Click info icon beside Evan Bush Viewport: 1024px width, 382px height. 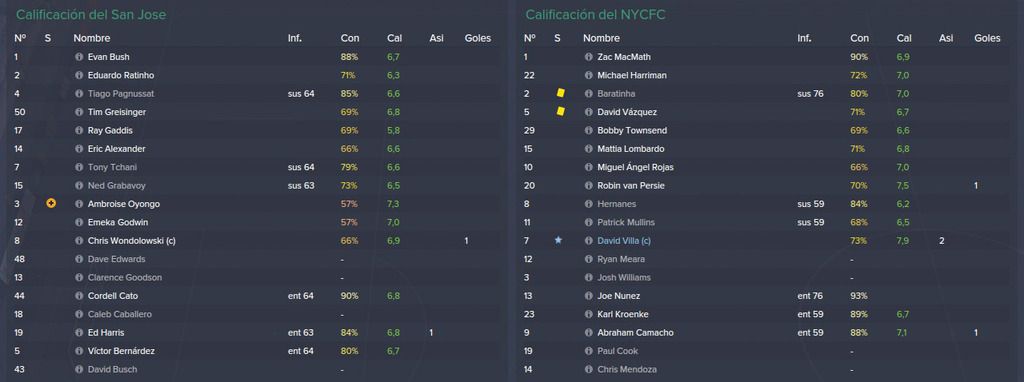(x=79, y=57)
